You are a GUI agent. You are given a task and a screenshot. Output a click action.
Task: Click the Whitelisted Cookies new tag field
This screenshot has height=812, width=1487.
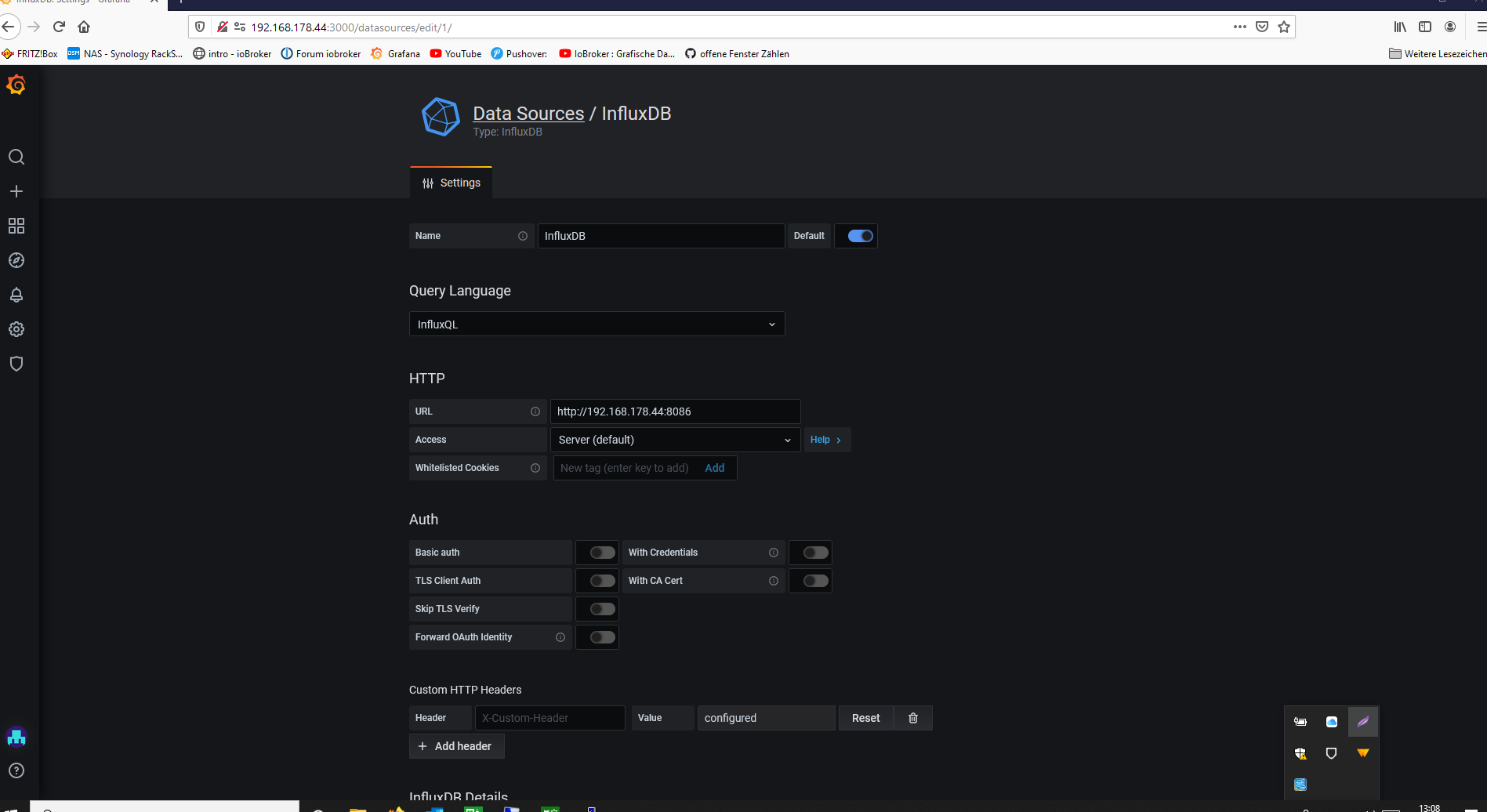coord(625,468)
